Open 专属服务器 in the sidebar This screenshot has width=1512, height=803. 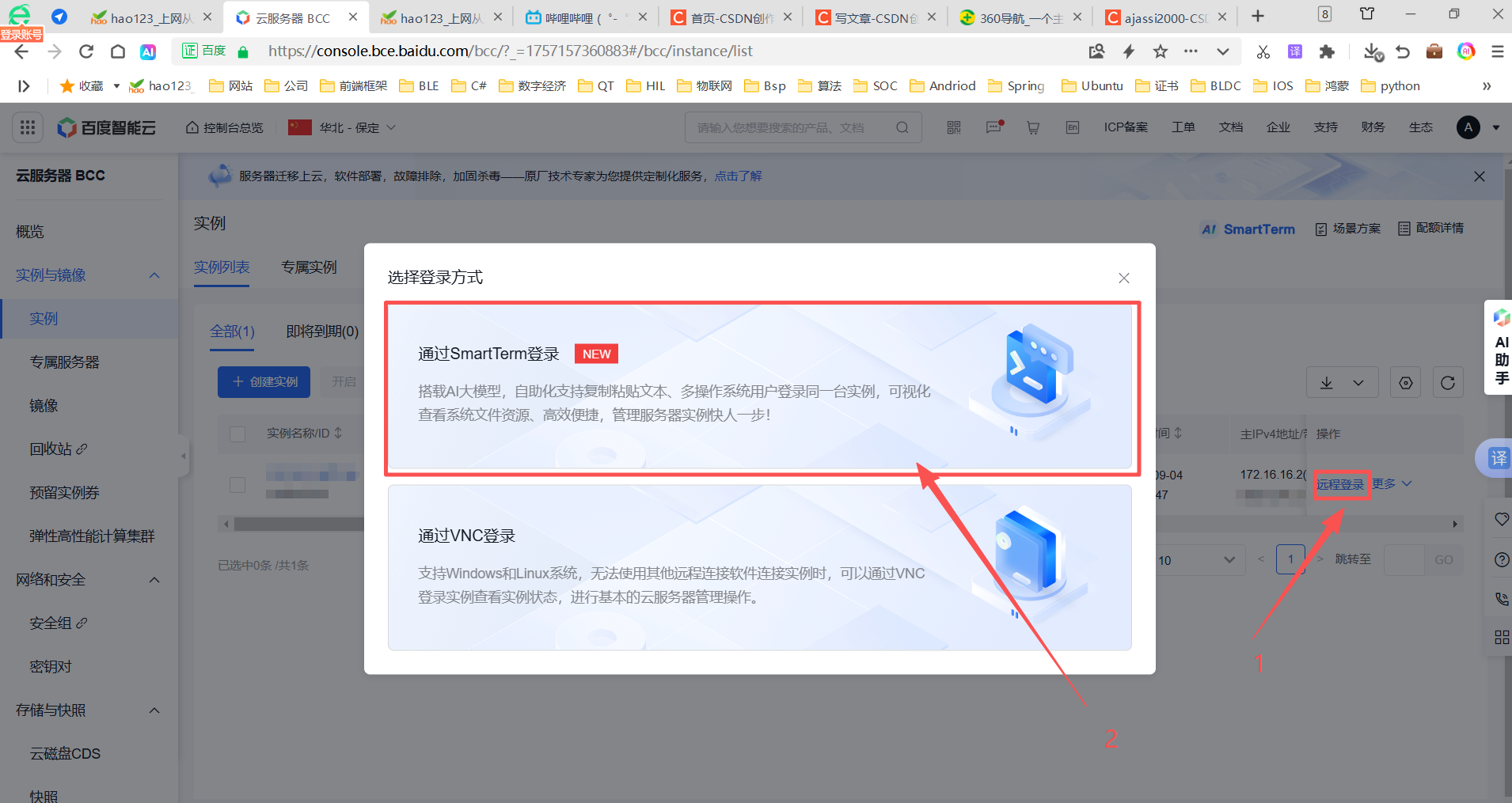pos(65,362)
